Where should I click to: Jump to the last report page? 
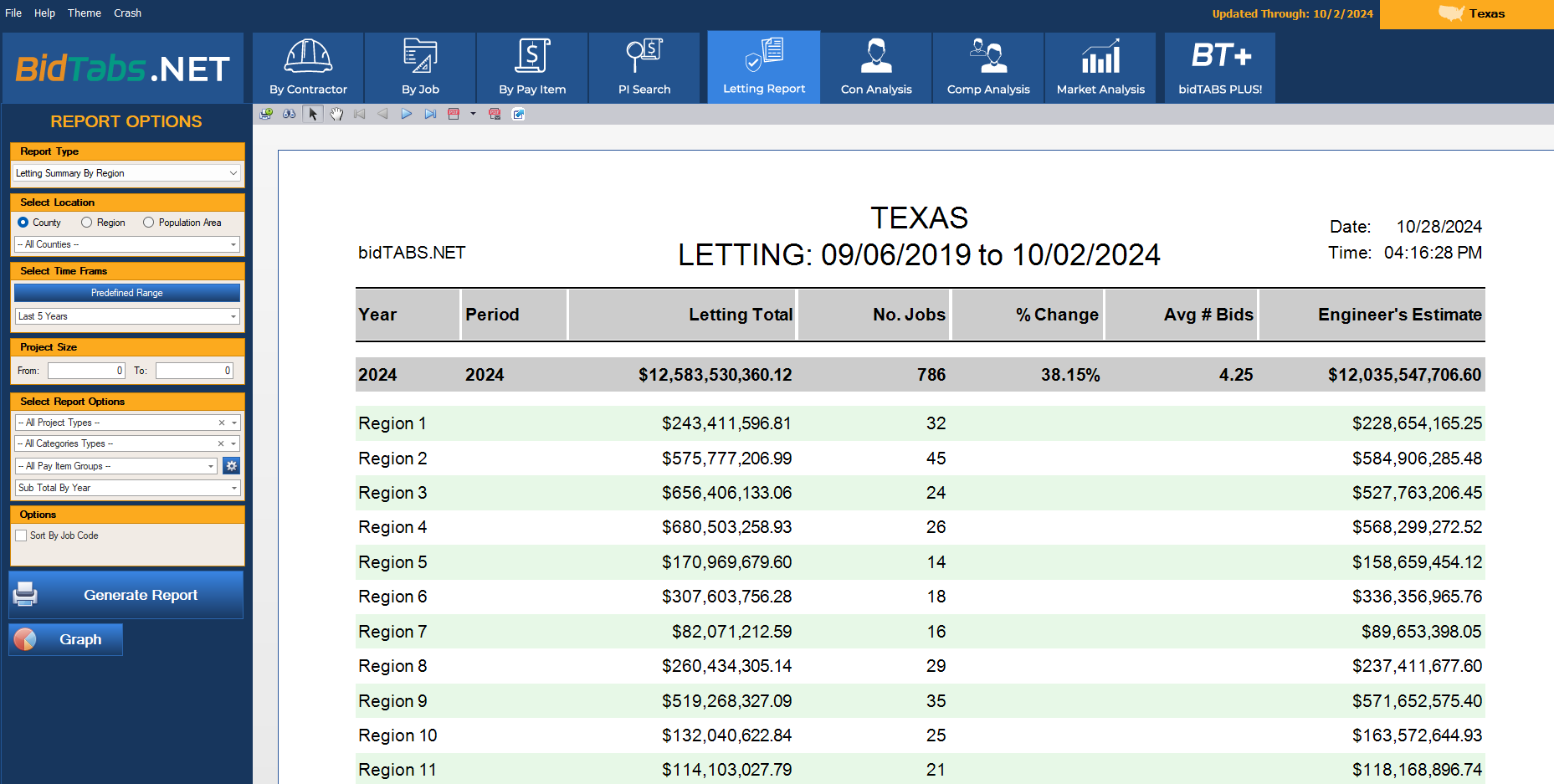point(430,114)
